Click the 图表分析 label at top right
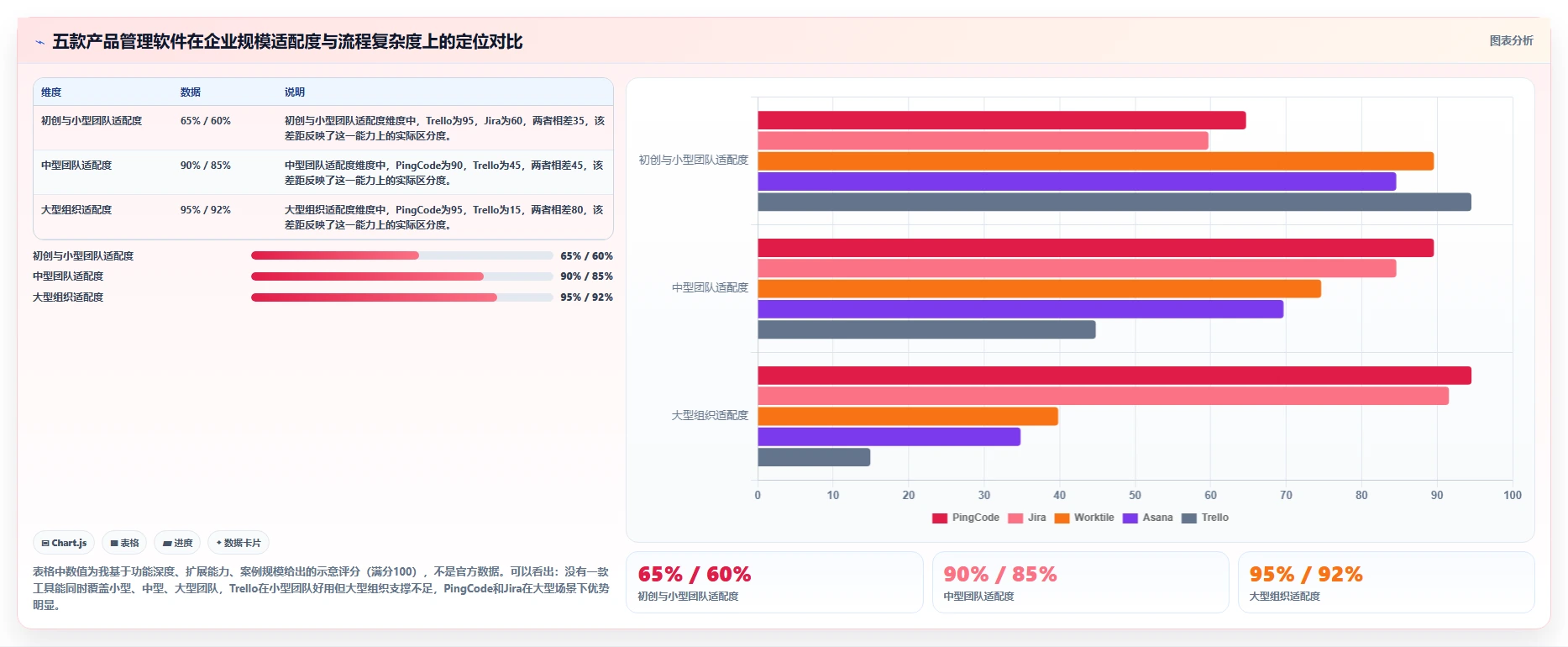This screenshot has height=647, width=1568. [1511, 40]
